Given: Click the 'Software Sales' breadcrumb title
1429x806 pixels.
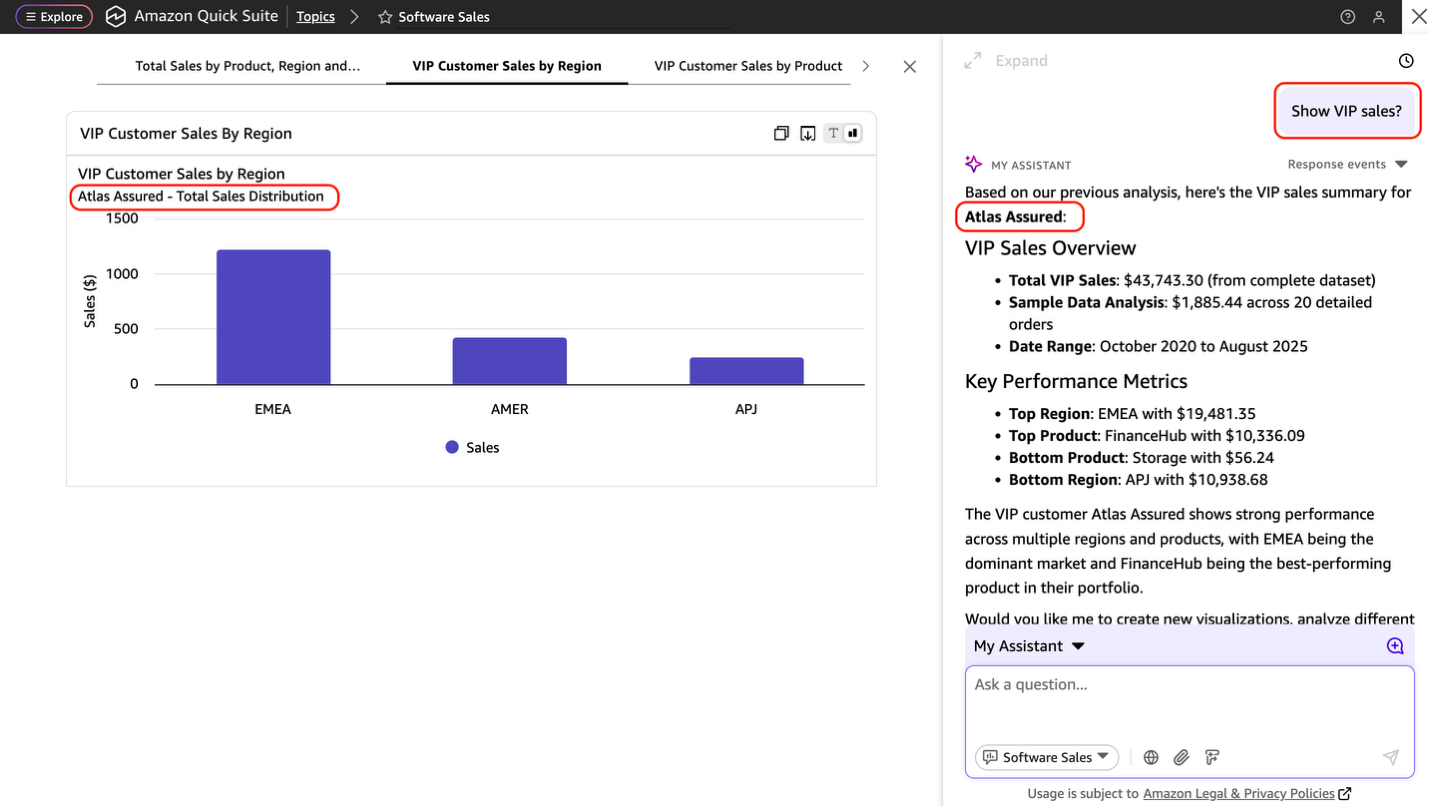Looking at the screenshot, I should (x=444, y=17).
